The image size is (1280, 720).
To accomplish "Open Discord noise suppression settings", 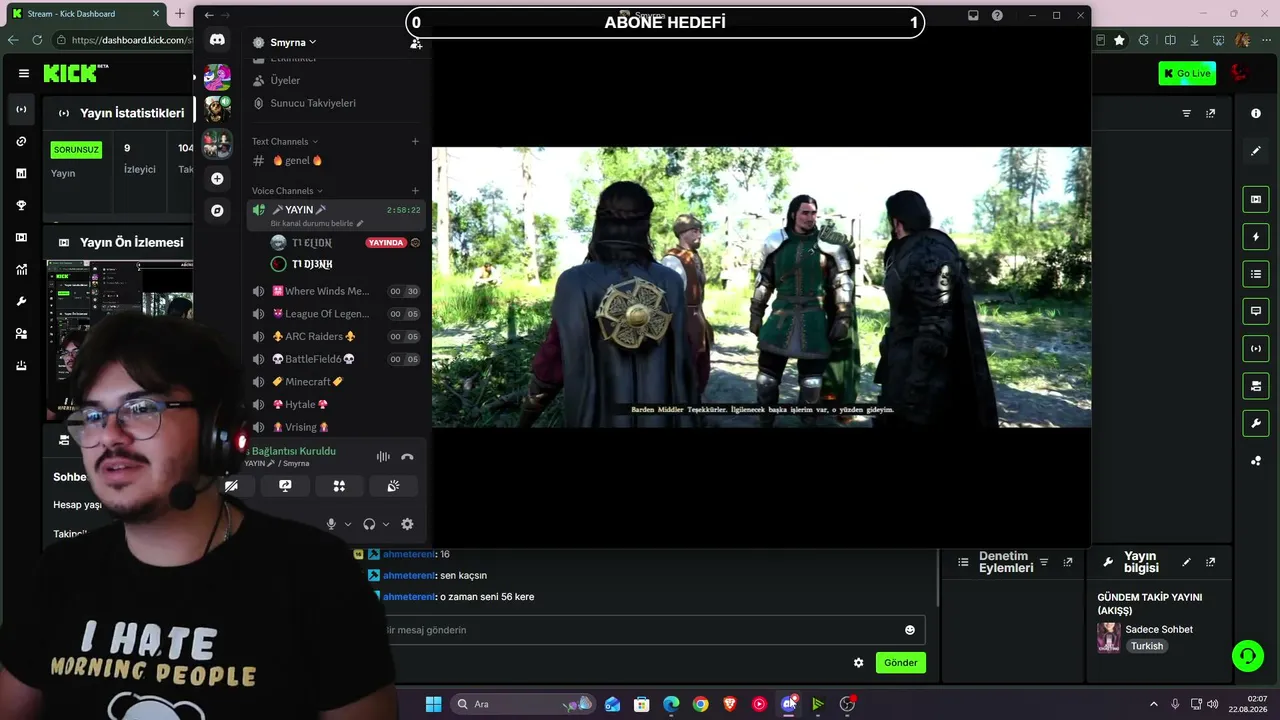I will click(383, 457).
